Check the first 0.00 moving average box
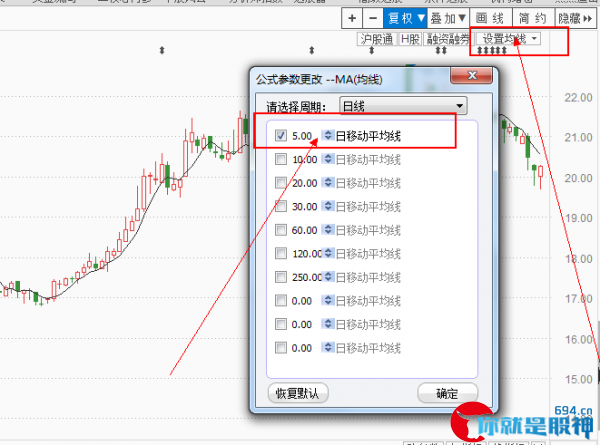Image resolution: width=600 pixels, height=445 pixels. click(281, 301)
